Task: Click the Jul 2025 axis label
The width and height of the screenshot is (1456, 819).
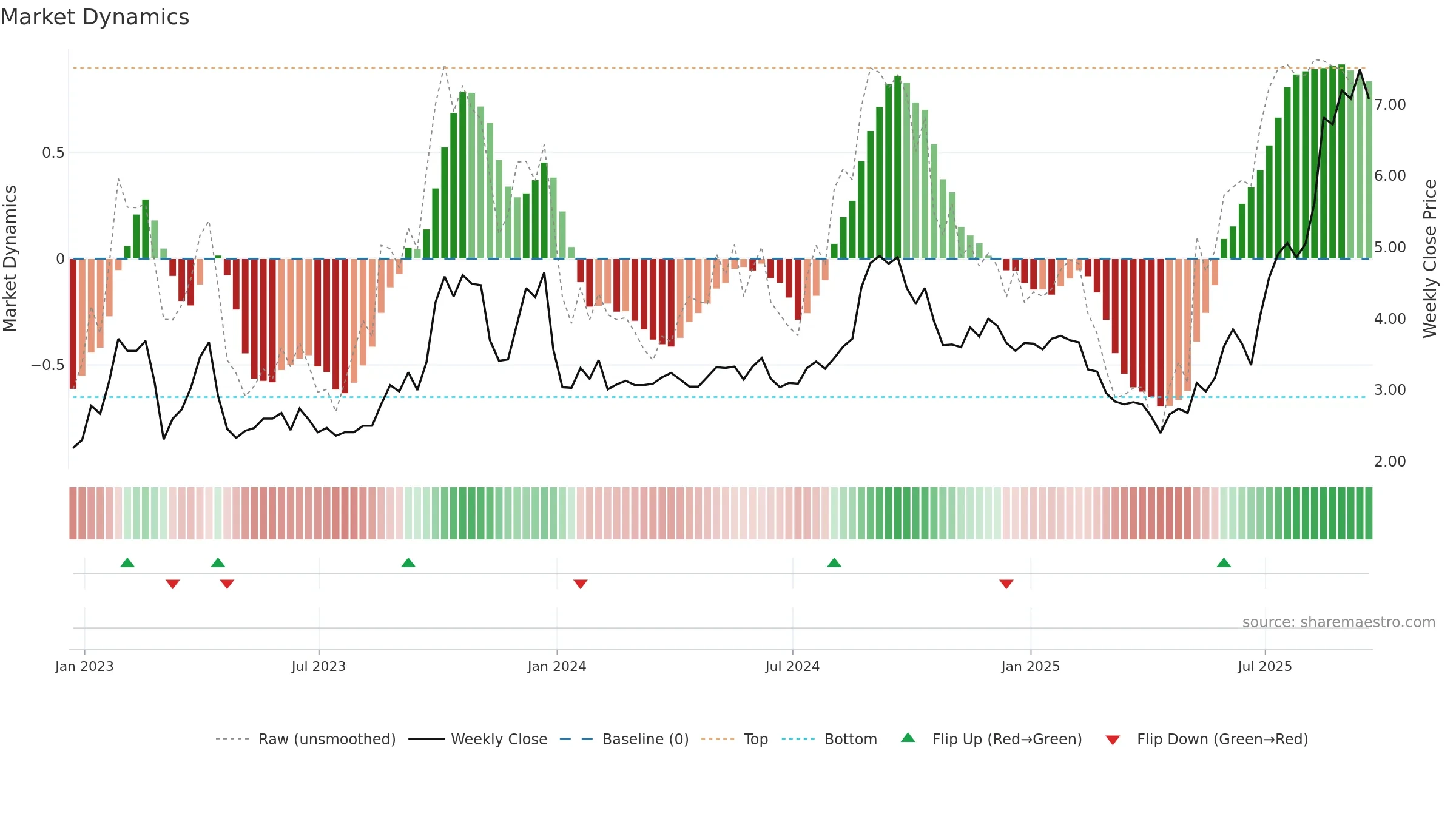Action: coord(1265,666)
